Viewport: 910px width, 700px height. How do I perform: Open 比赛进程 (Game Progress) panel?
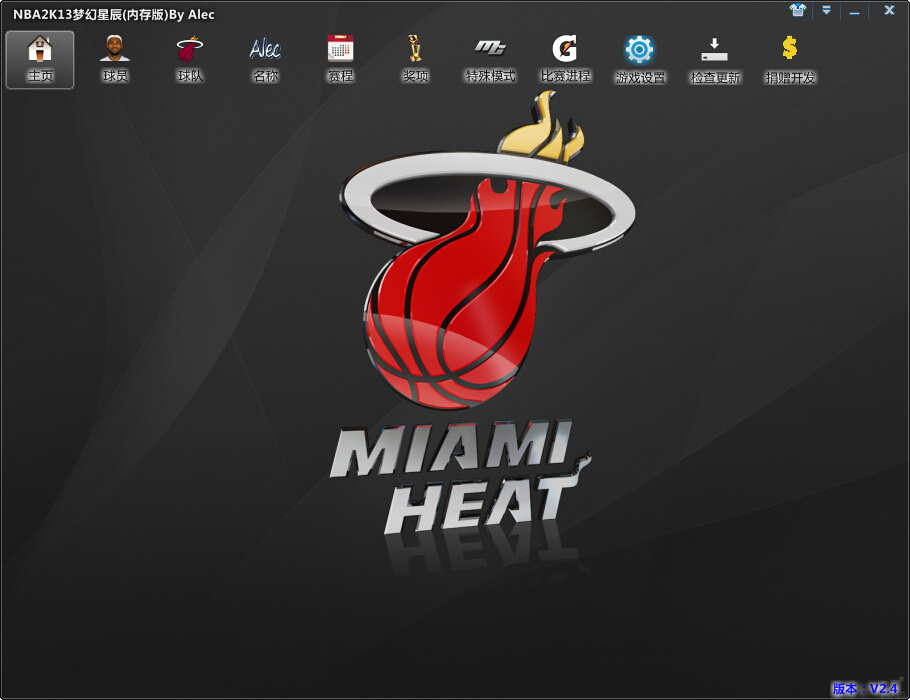coord(565,57)
